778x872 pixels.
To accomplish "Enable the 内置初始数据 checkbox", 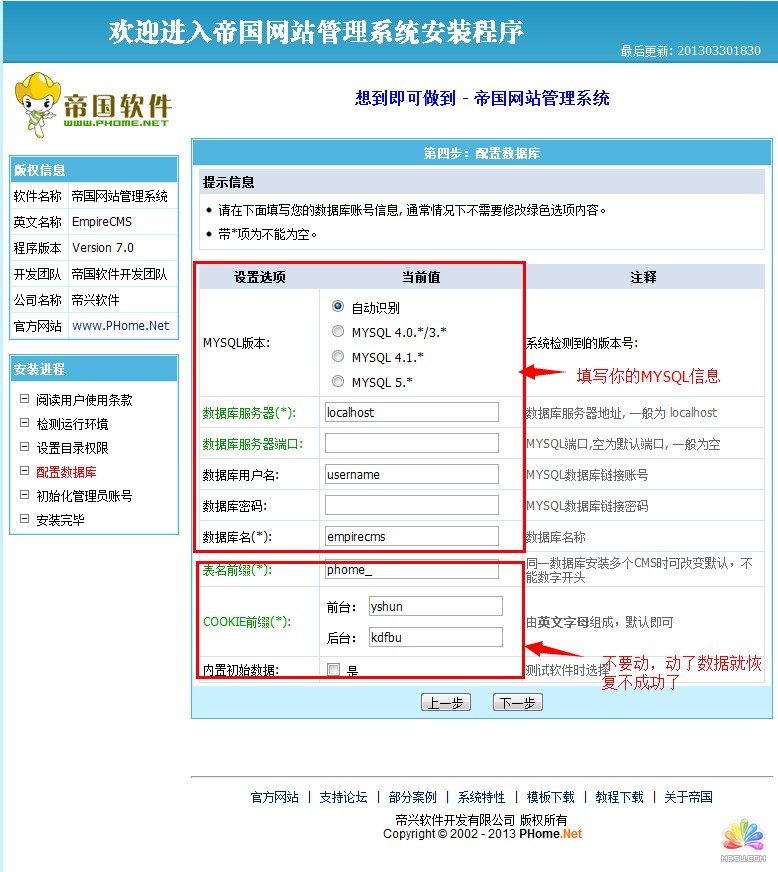I will 334,670.
